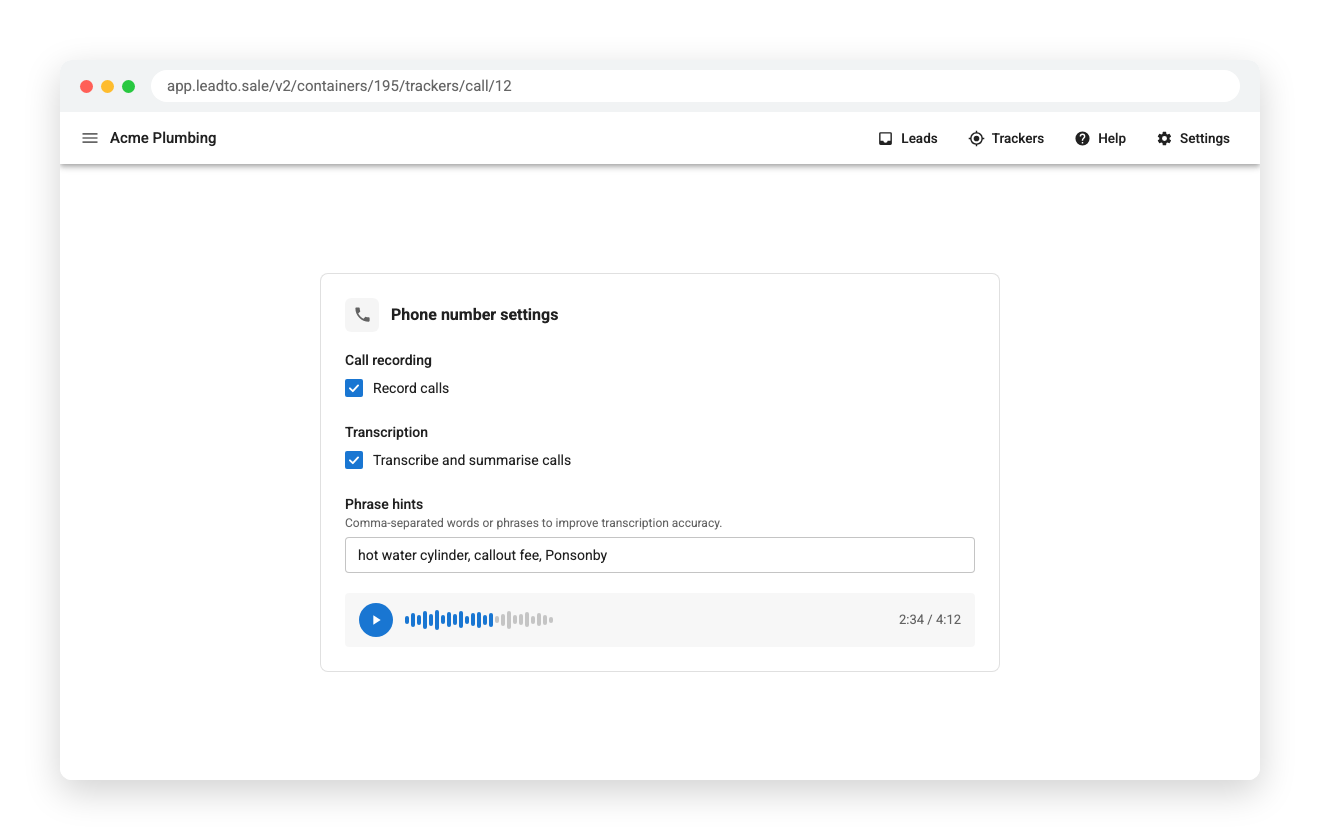Image resolution: width=1320 pixels, height=840 pixels.
Task: Seek within the audio waveform progress bar
Action: point(479,620)
